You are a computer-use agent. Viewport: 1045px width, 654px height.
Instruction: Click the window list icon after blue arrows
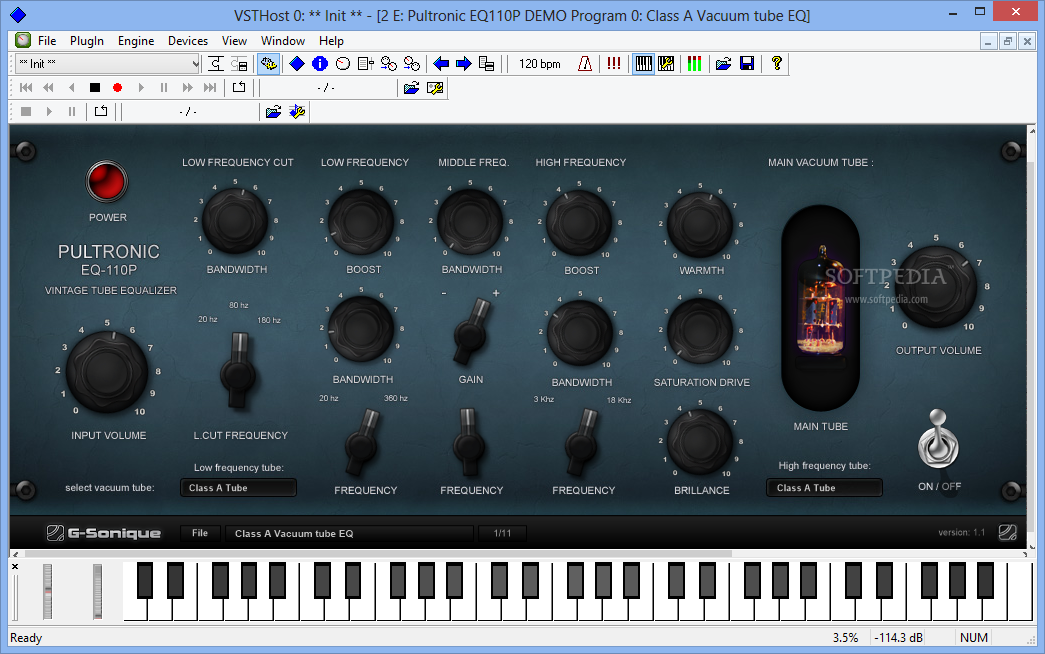point(487,64)
